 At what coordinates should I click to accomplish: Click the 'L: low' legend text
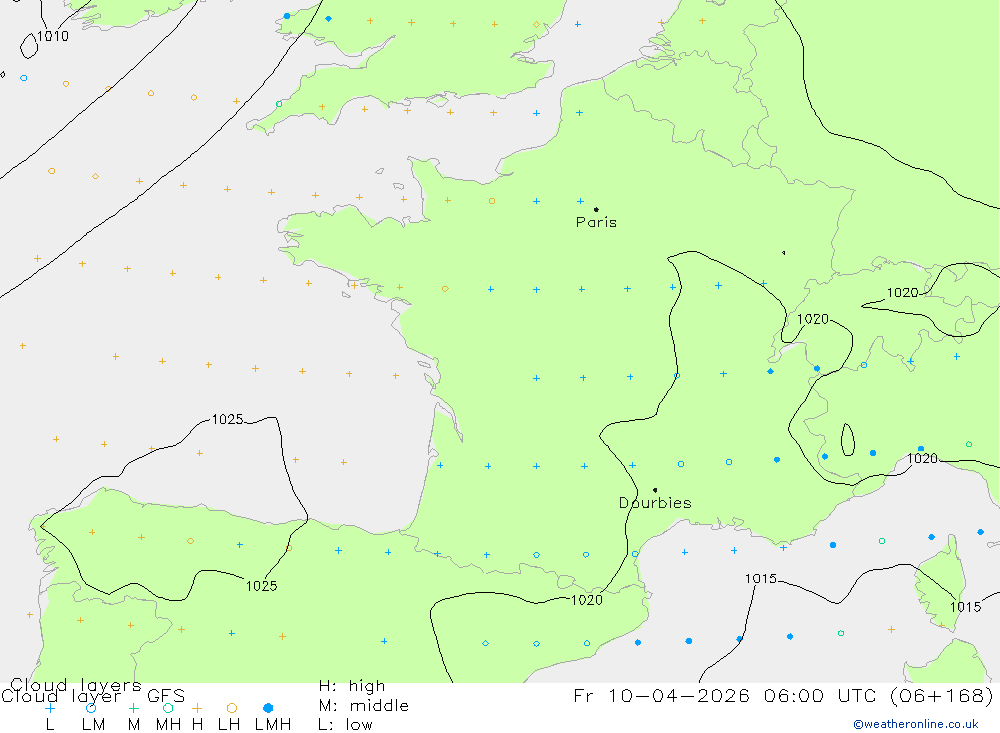tap(345, 725)
